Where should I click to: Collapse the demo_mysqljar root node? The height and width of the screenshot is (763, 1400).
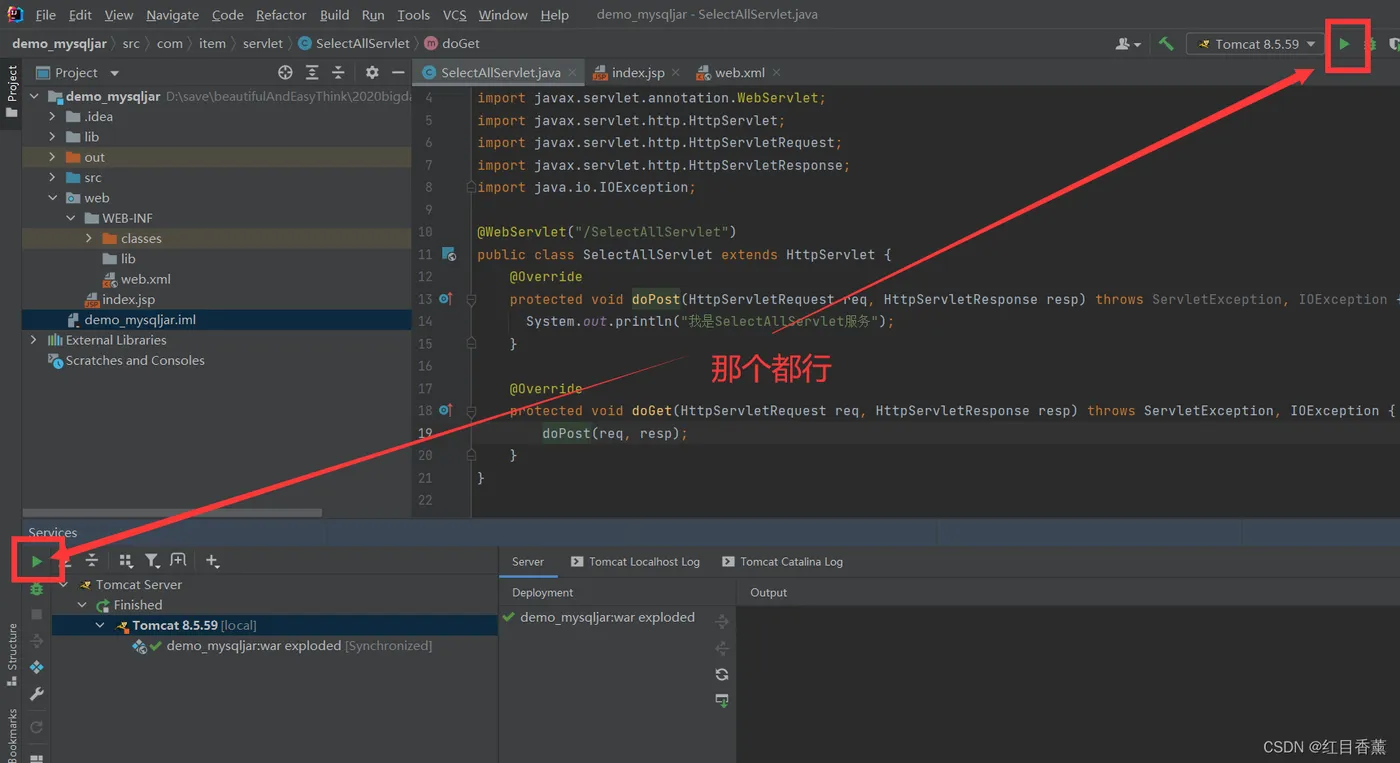[34, 97]
